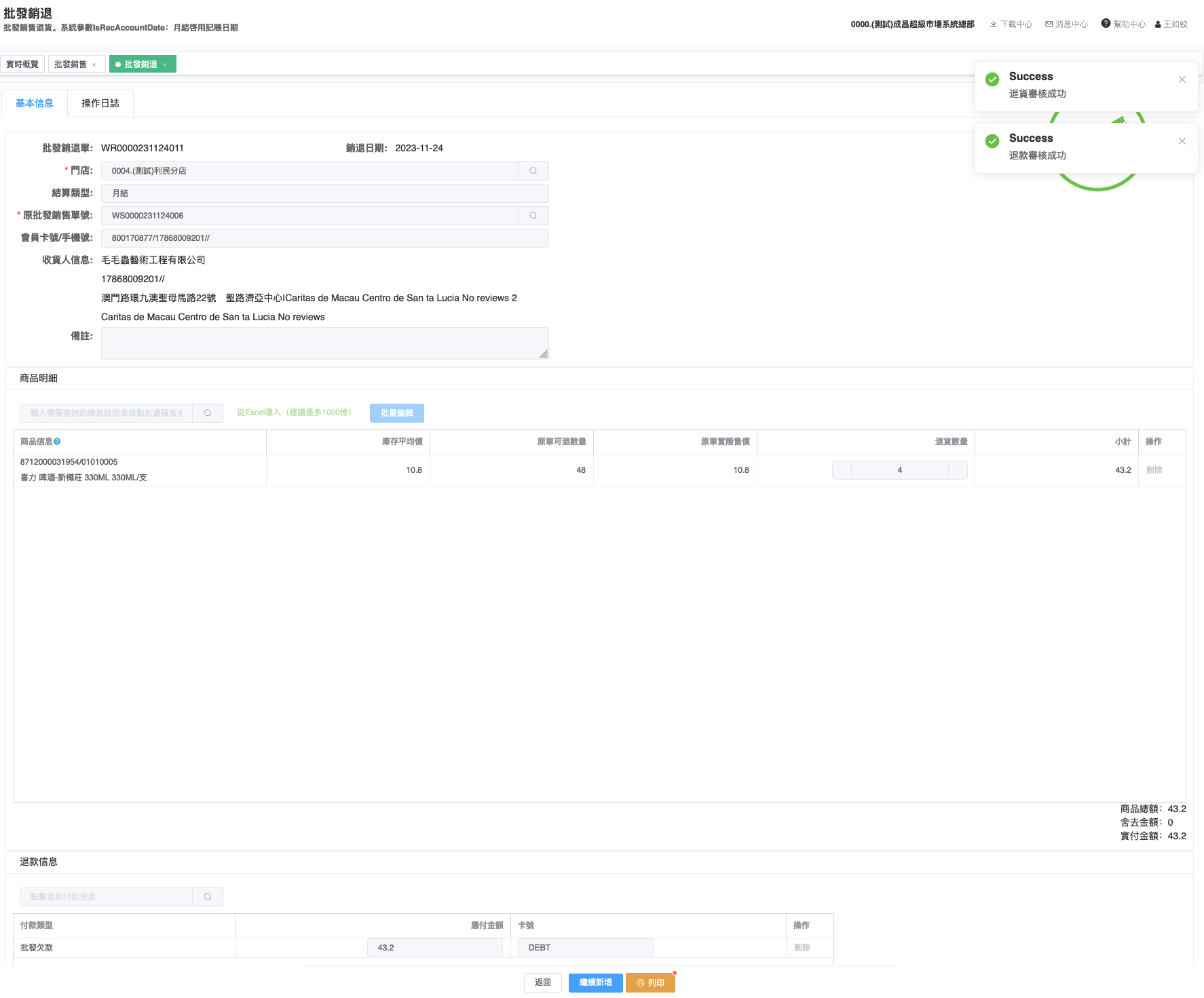
Task: Dismiss the 退款審核成功 notification
Action: (1182, 141)
